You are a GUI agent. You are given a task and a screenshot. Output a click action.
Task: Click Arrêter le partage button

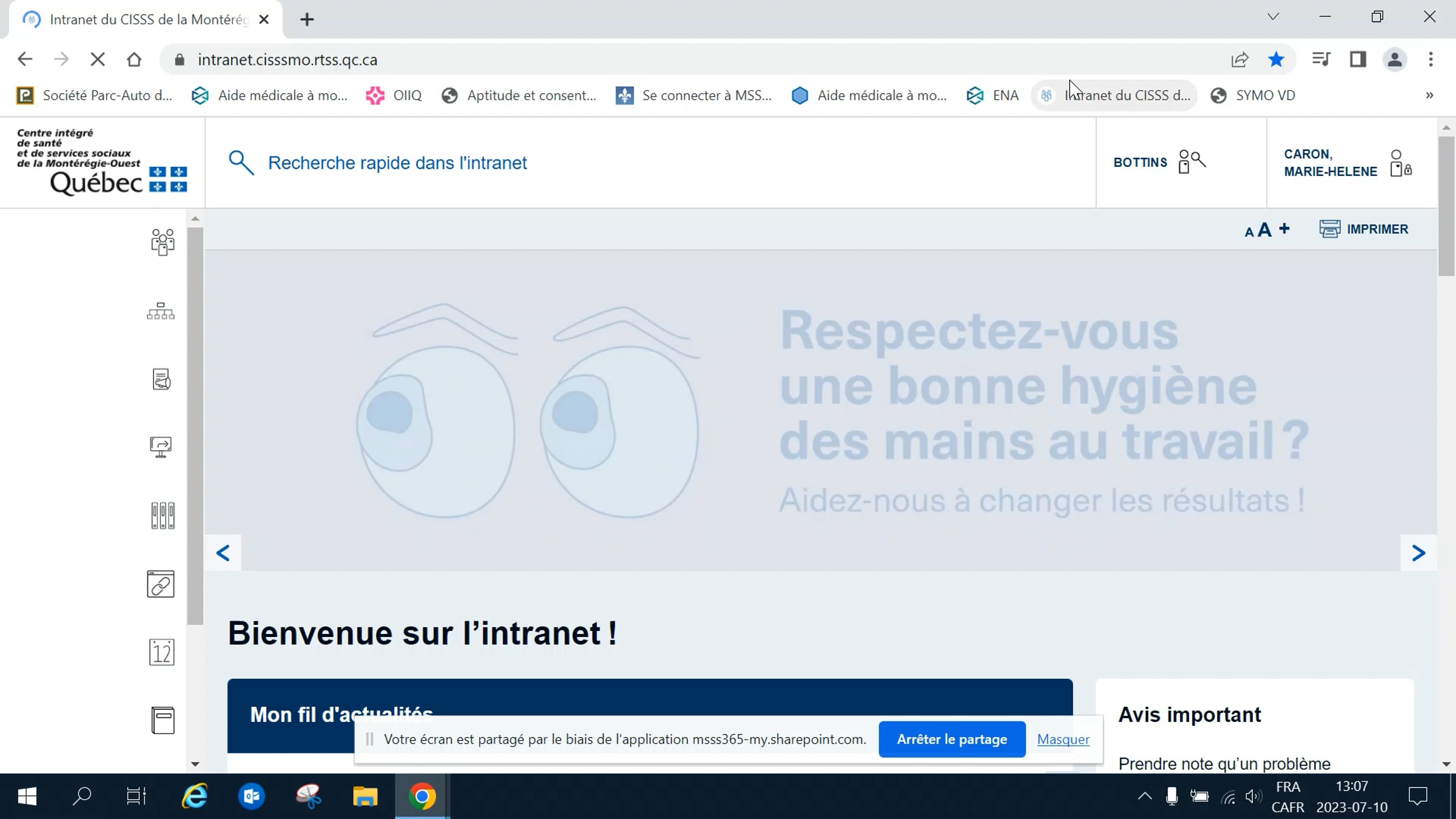click(x=952, y=739)
